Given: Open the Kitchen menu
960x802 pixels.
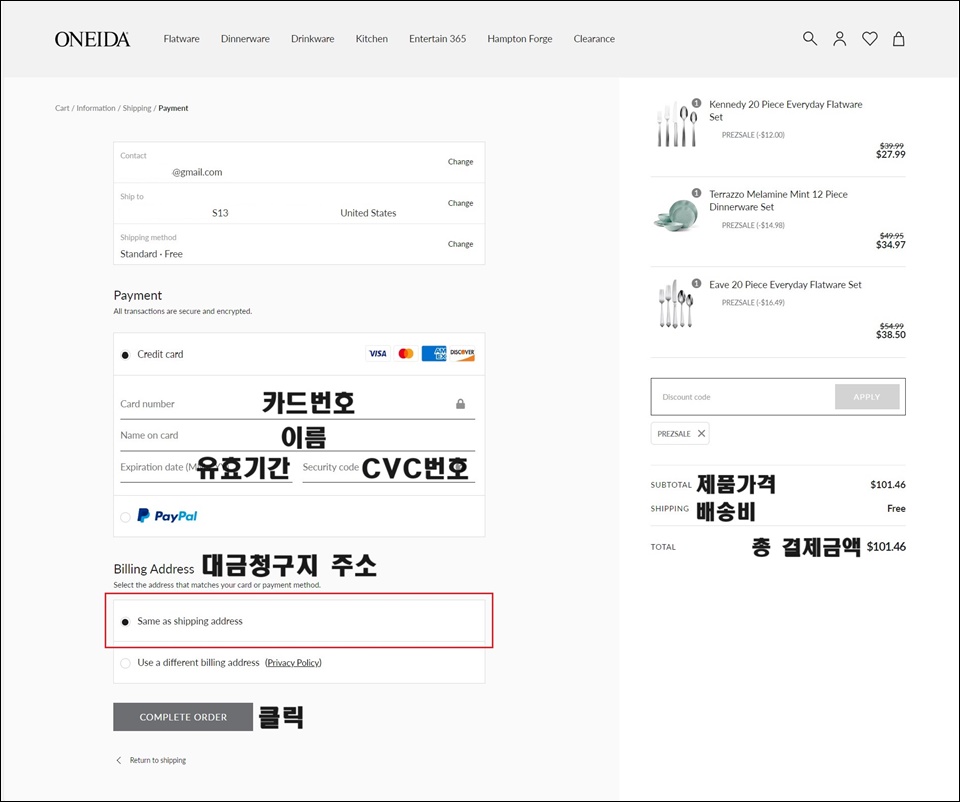Looking at the screenshot, I should tap(372, 39).
